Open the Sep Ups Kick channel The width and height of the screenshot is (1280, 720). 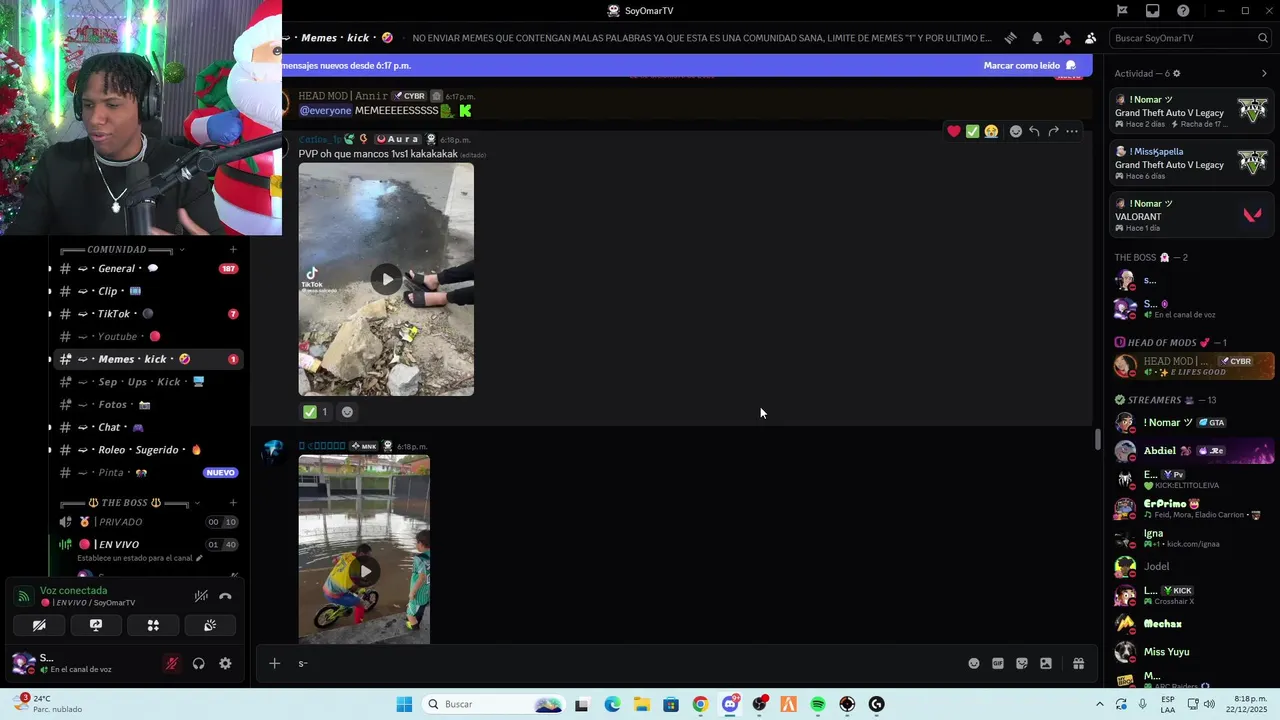pos(149,382)
